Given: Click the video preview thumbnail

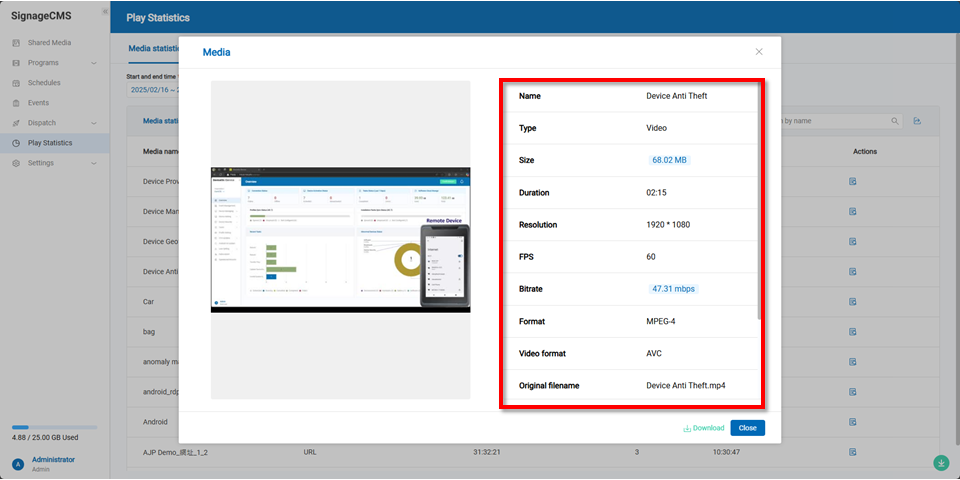Looking at the screenshot, I should point(340,240).
